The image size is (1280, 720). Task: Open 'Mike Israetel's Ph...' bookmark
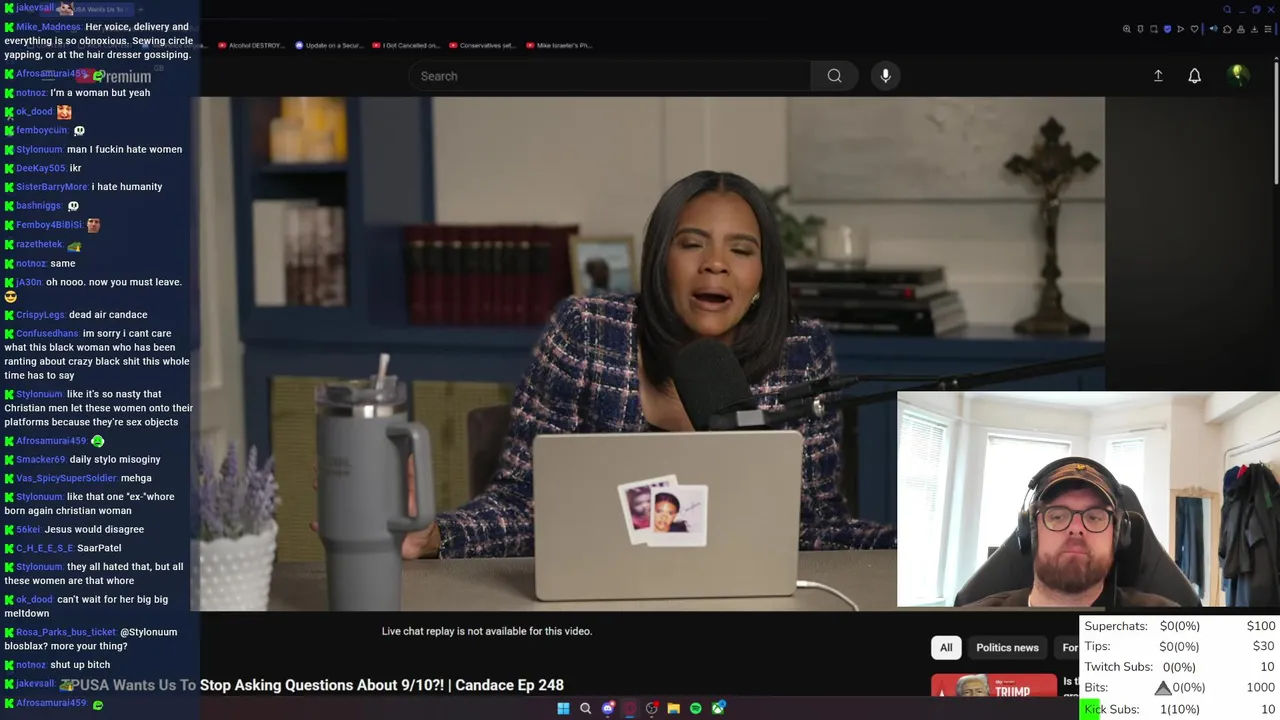click(x=558, y=45)
